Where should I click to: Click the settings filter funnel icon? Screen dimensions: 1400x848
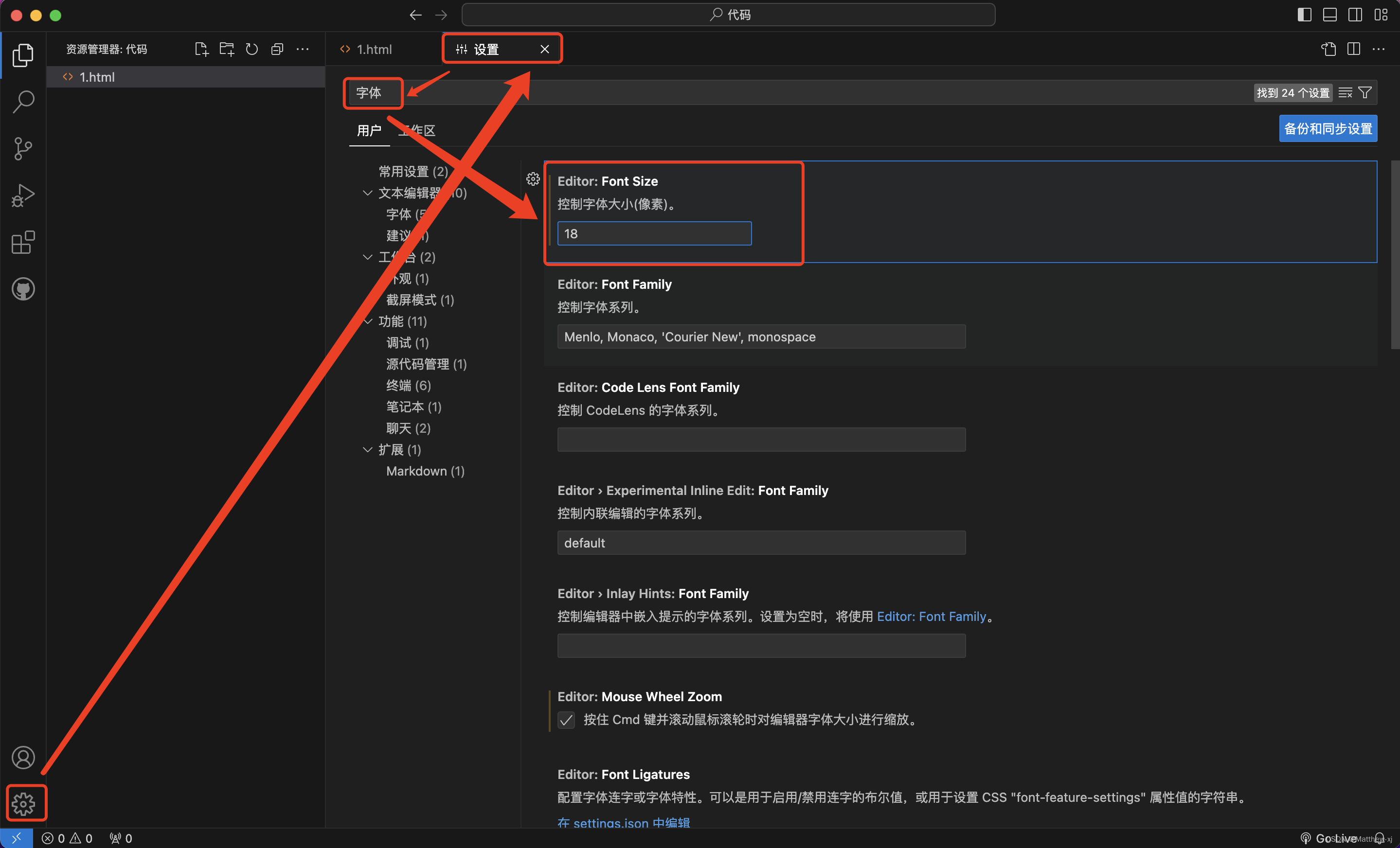(x=1365, y=92)
